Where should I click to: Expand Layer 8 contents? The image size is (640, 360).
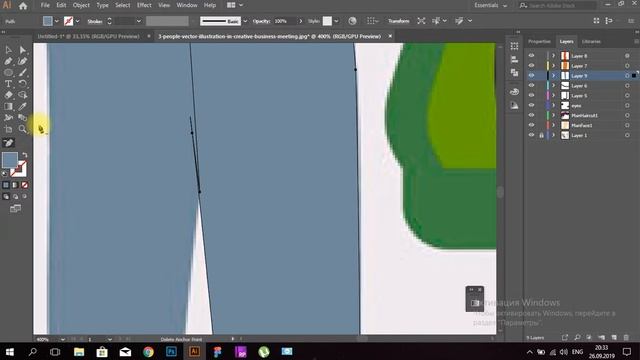[x=554, y=56]
